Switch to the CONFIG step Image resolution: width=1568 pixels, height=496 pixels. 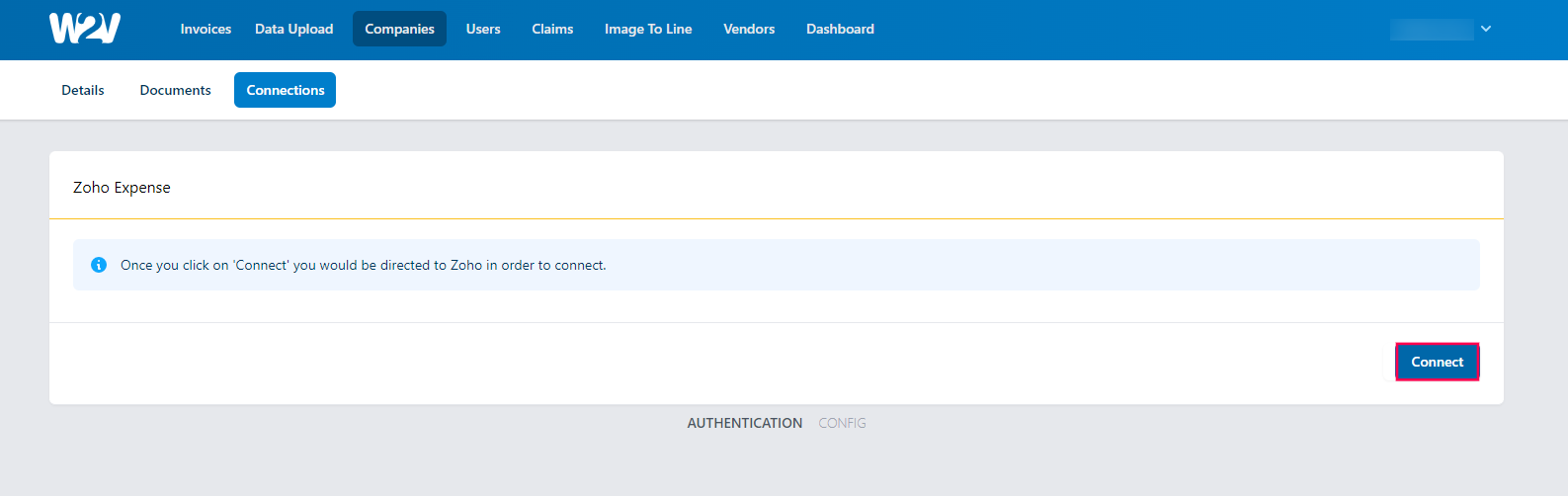point(842,423)
